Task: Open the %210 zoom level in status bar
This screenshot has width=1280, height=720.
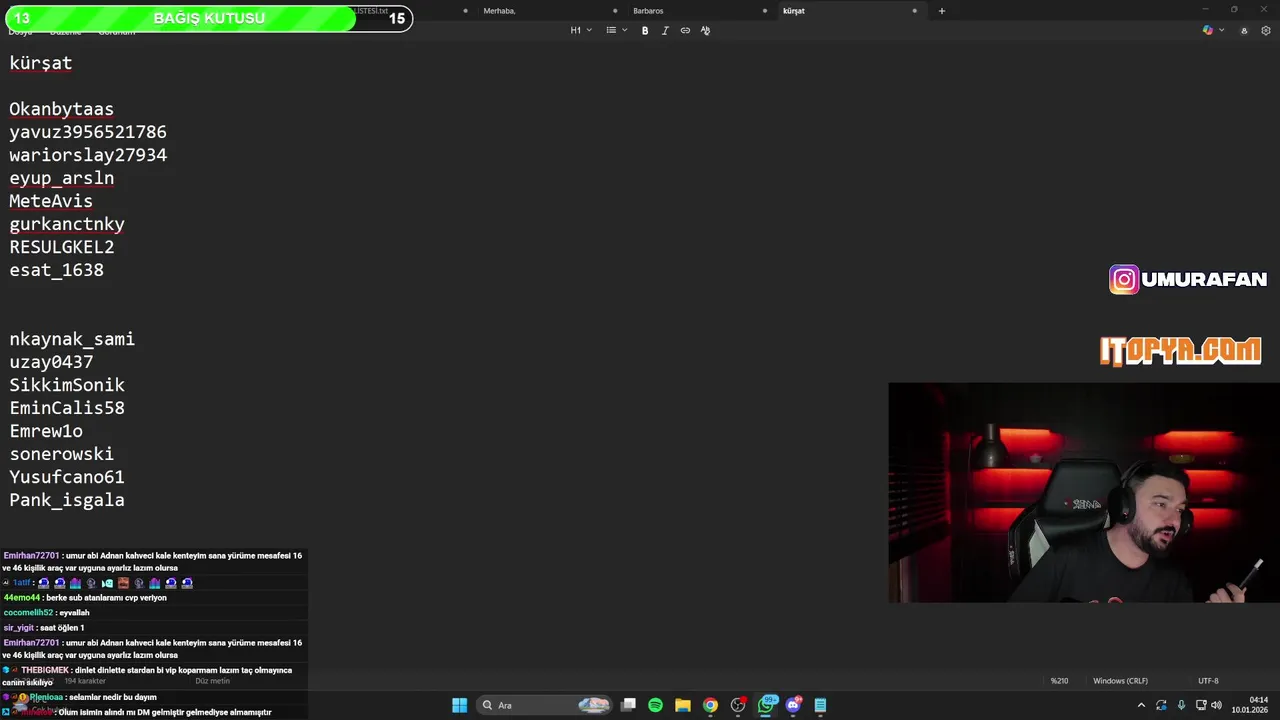Action: click(x=1059, y=681)
